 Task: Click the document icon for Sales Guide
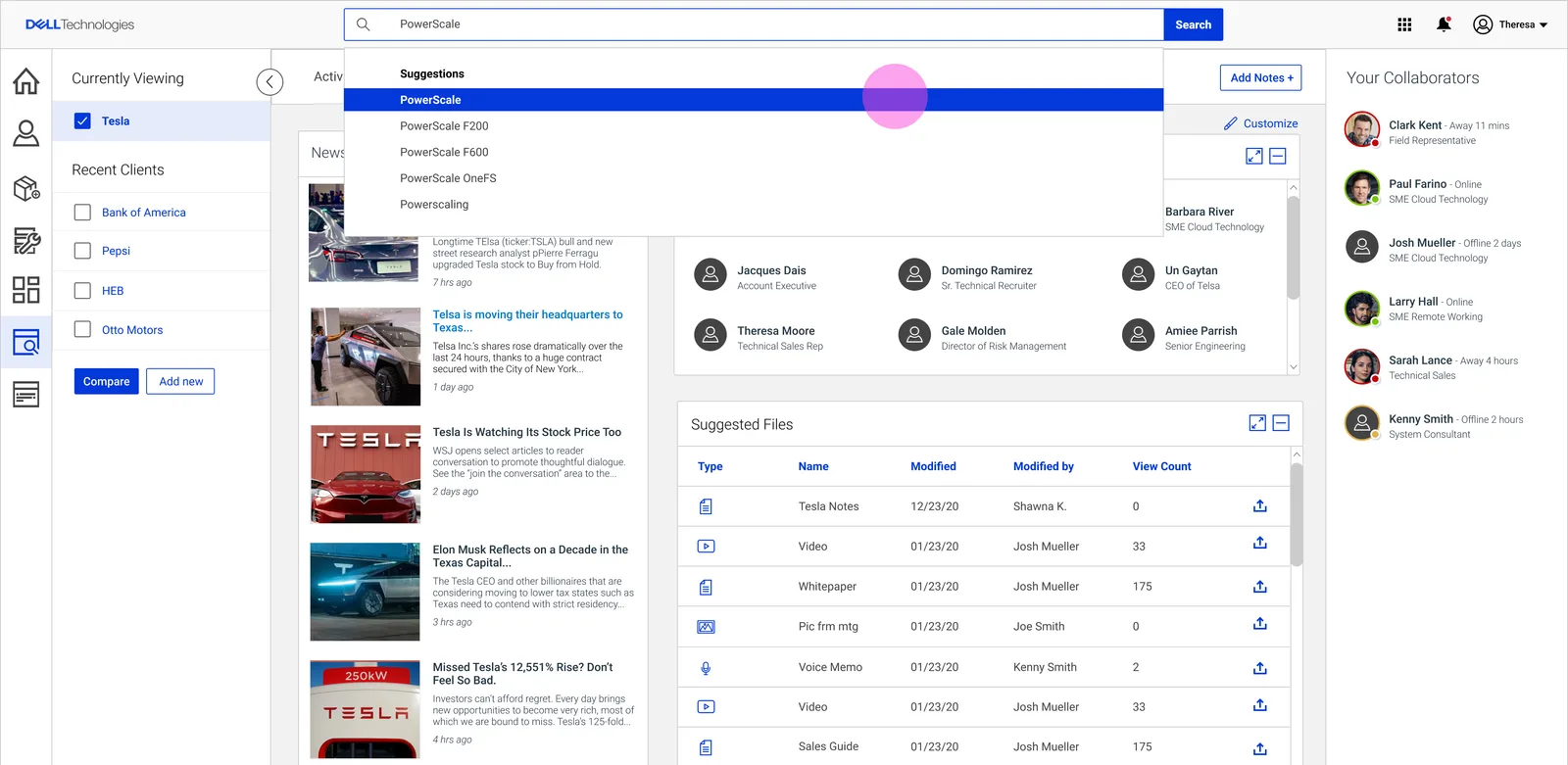tap(706, 747)
